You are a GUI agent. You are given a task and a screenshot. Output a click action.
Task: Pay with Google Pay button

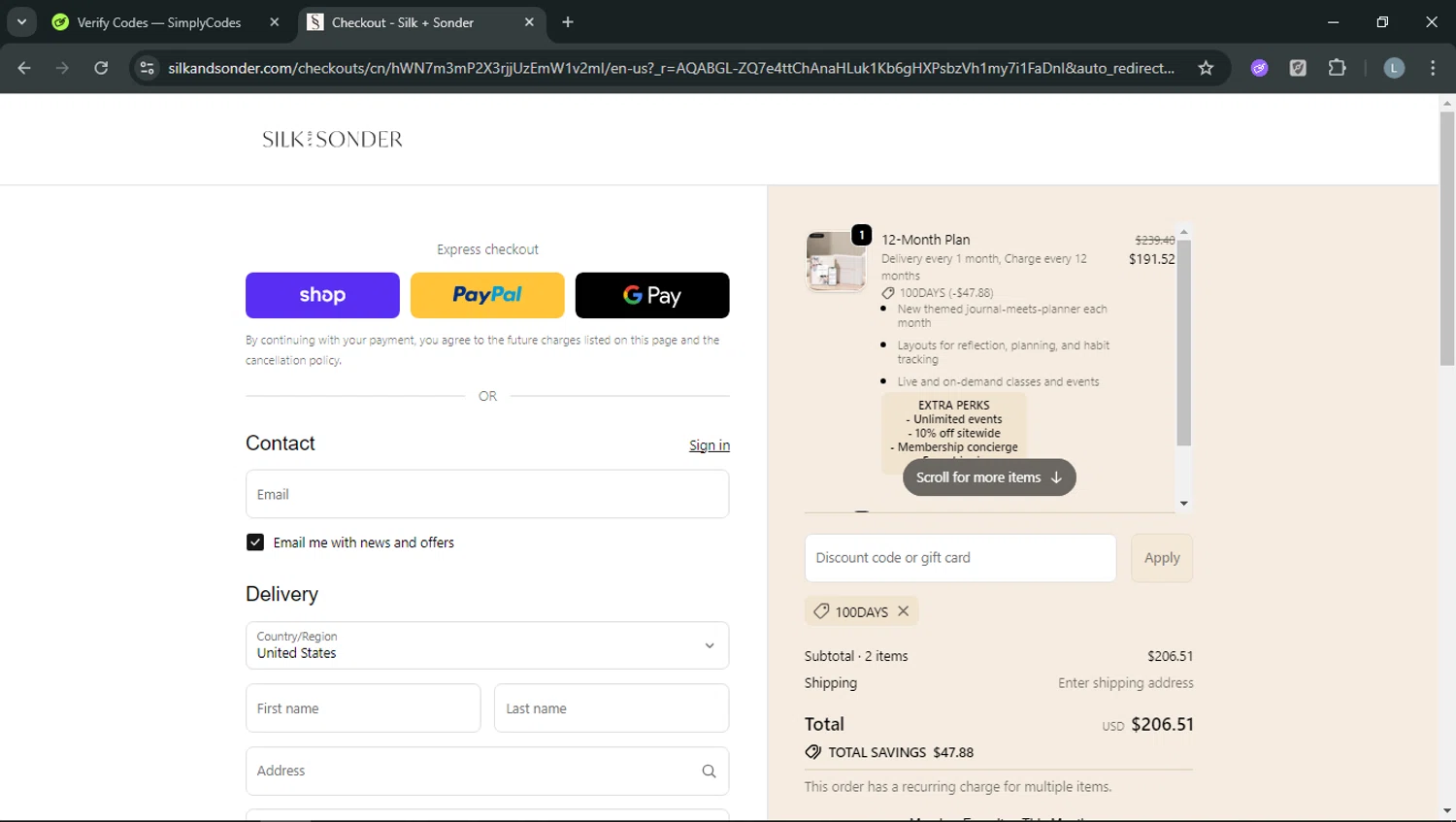[652, 295]
